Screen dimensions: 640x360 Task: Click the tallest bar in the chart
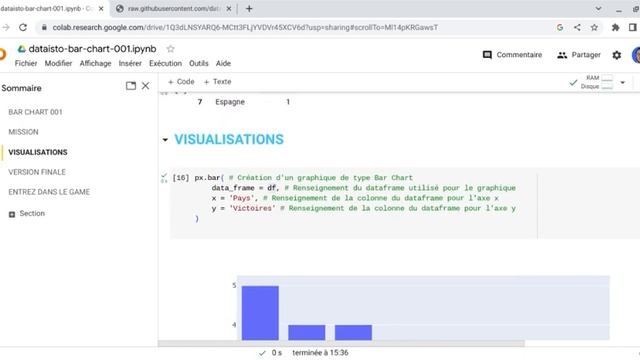(260, 313)
